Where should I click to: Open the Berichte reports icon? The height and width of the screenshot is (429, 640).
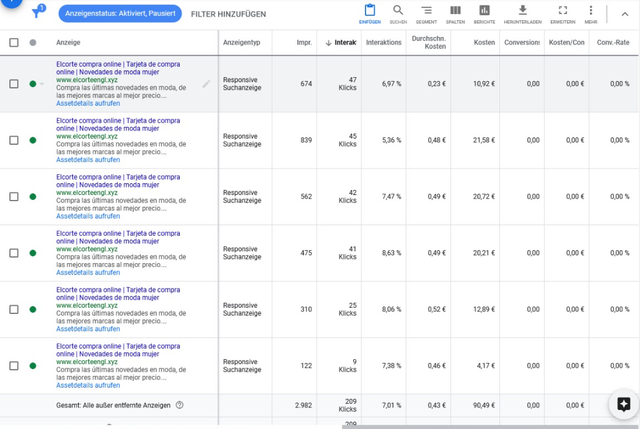click(x=484, y=10)
